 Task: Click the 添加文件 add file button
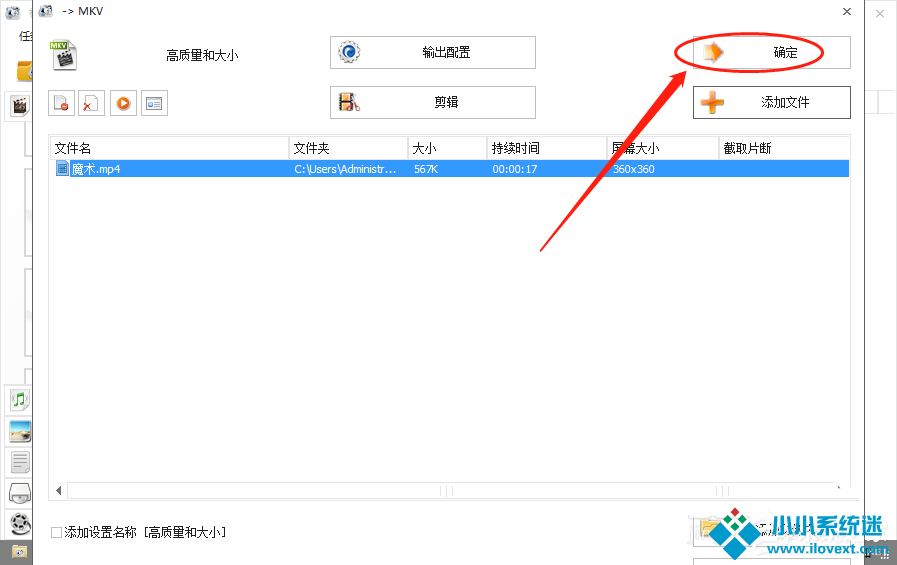771,102
